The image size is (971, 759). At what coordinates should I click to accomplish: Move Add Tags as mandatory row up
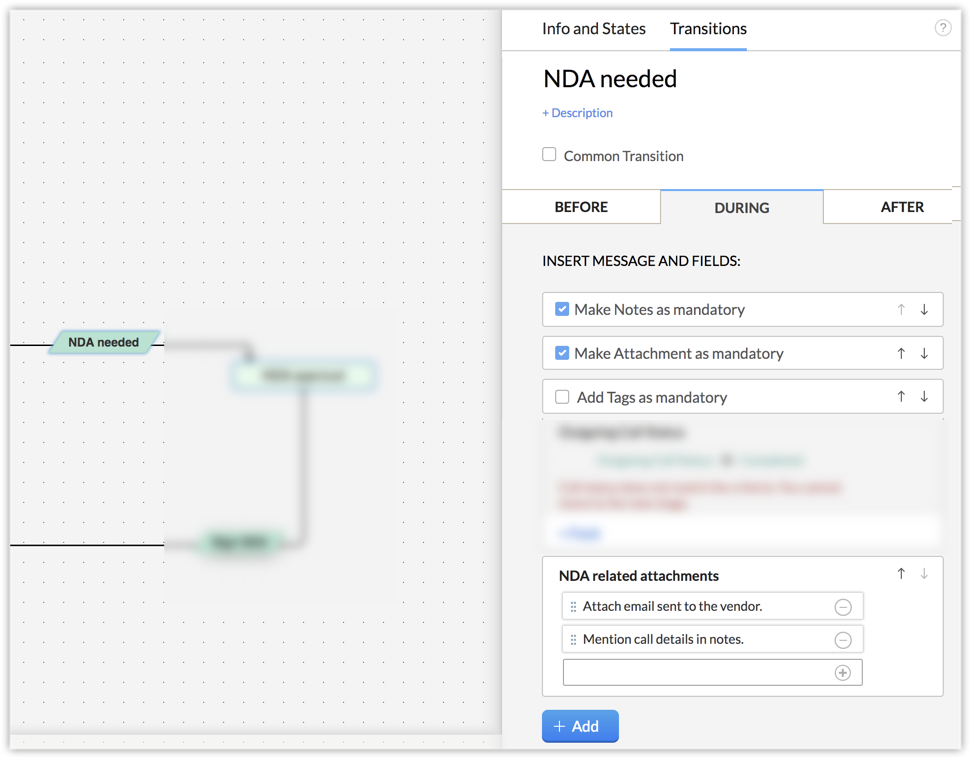[901, 397]
